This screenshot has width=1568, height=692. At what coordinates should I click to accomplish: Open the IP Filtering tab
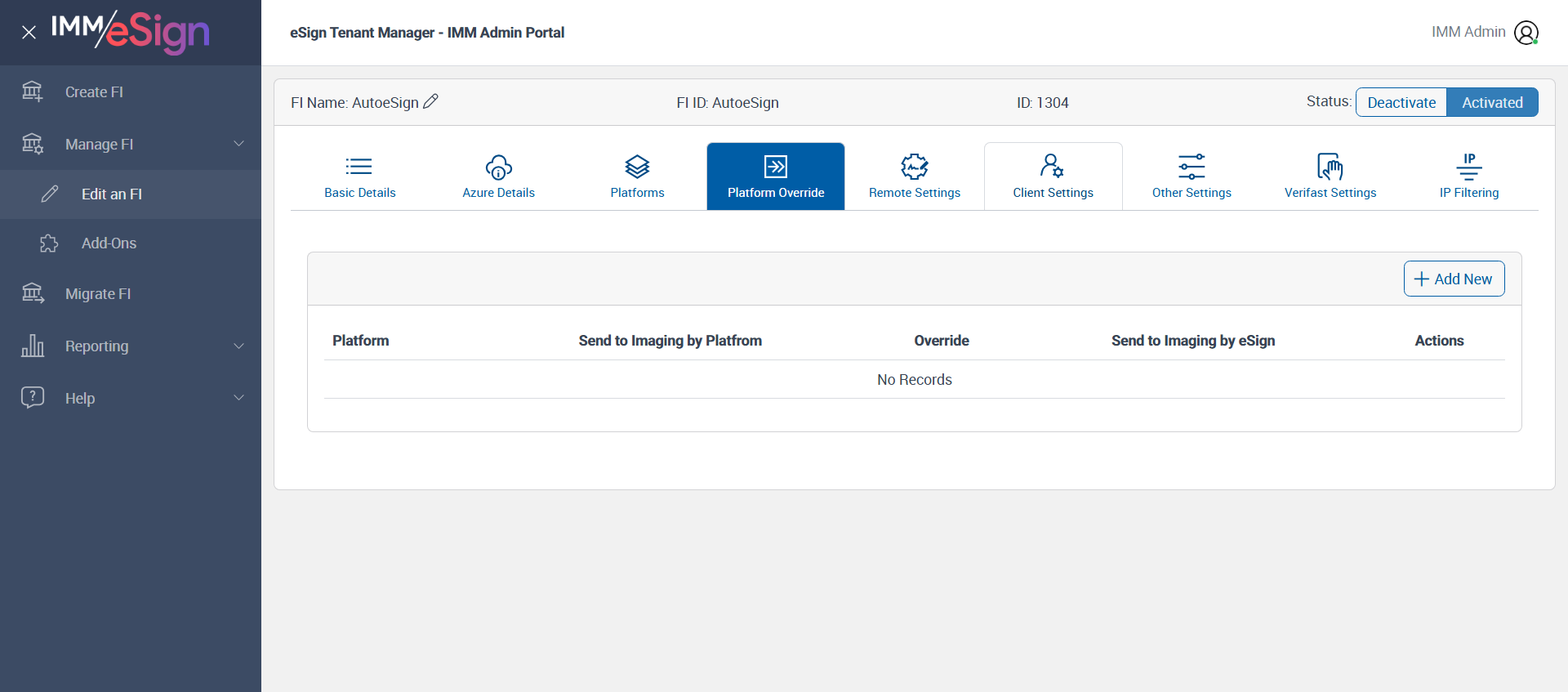pos(1469,176)
